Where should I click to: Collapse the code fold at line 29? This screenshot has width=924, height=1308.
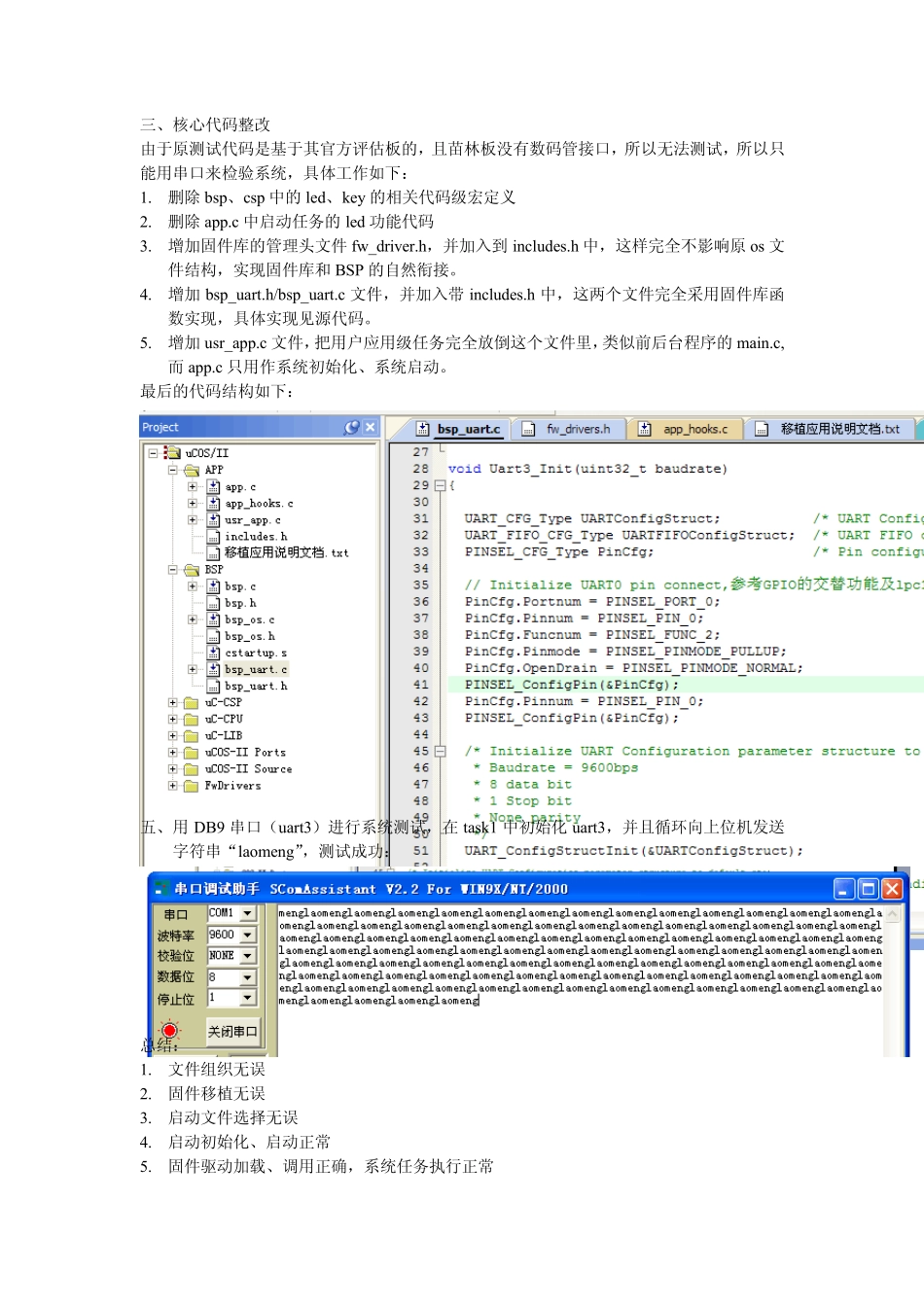[x=440, y=485]
